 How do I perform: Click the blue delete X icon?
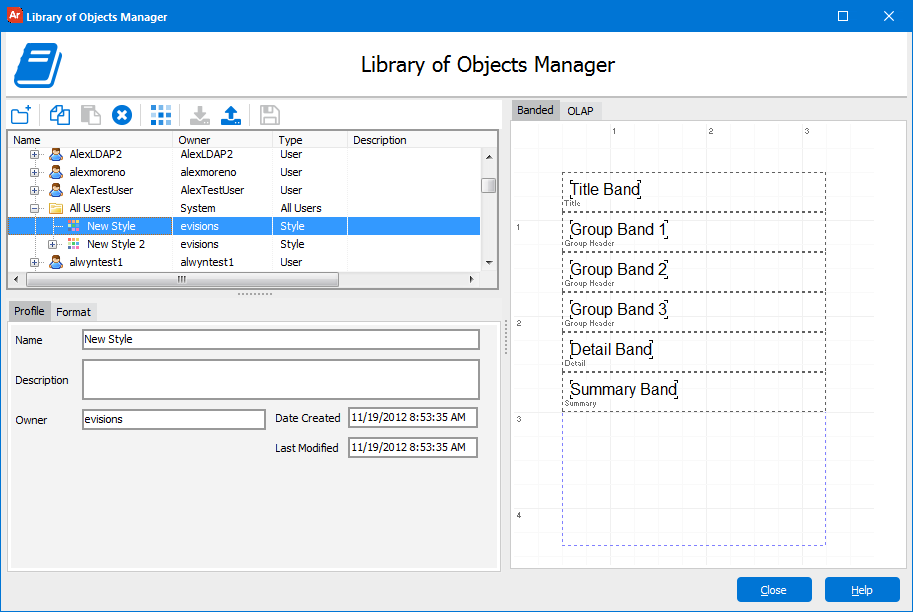click(x=122, y=115)
